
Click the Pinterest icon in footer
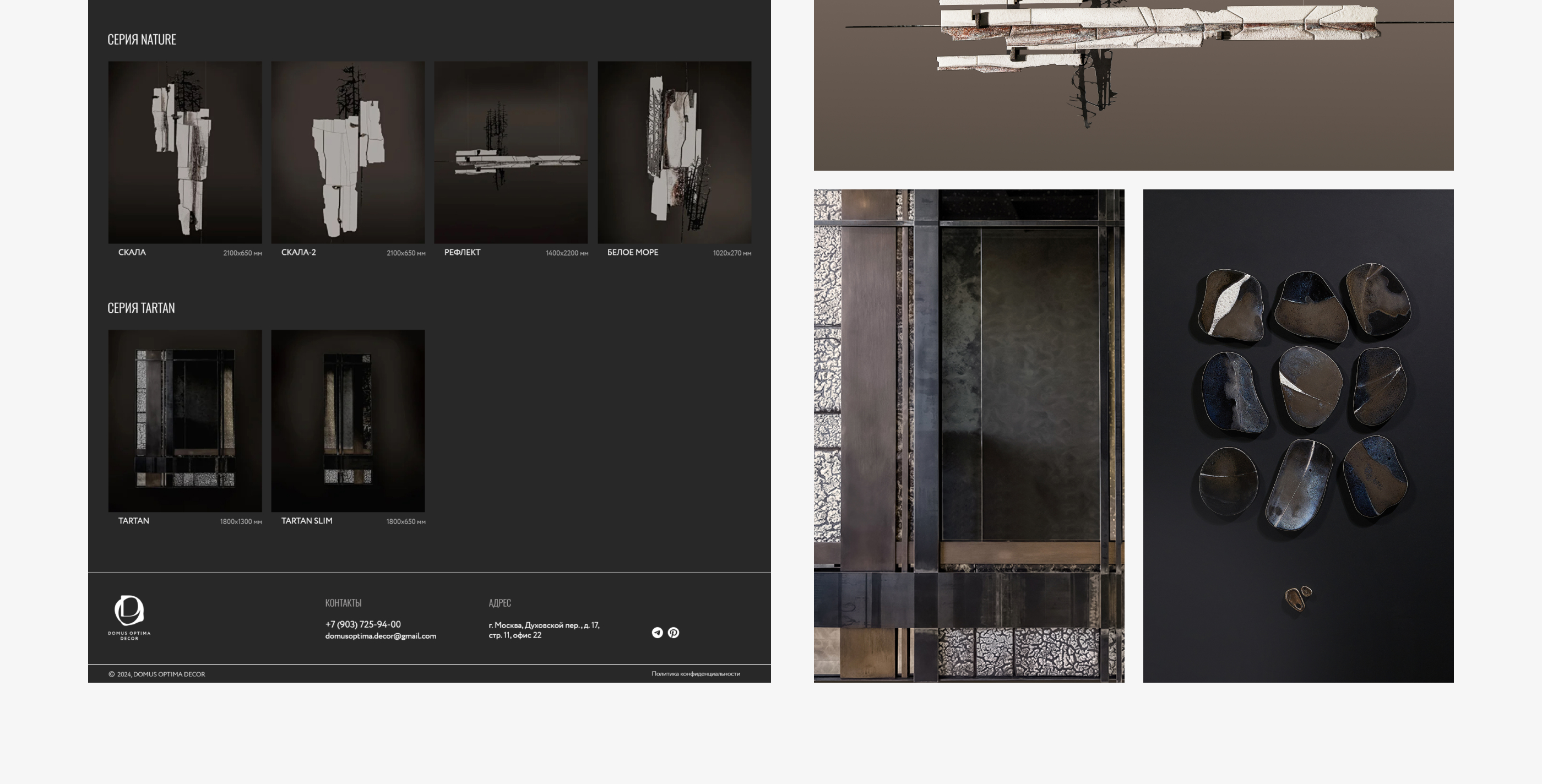pyautogui.click(x=674, y=633)
